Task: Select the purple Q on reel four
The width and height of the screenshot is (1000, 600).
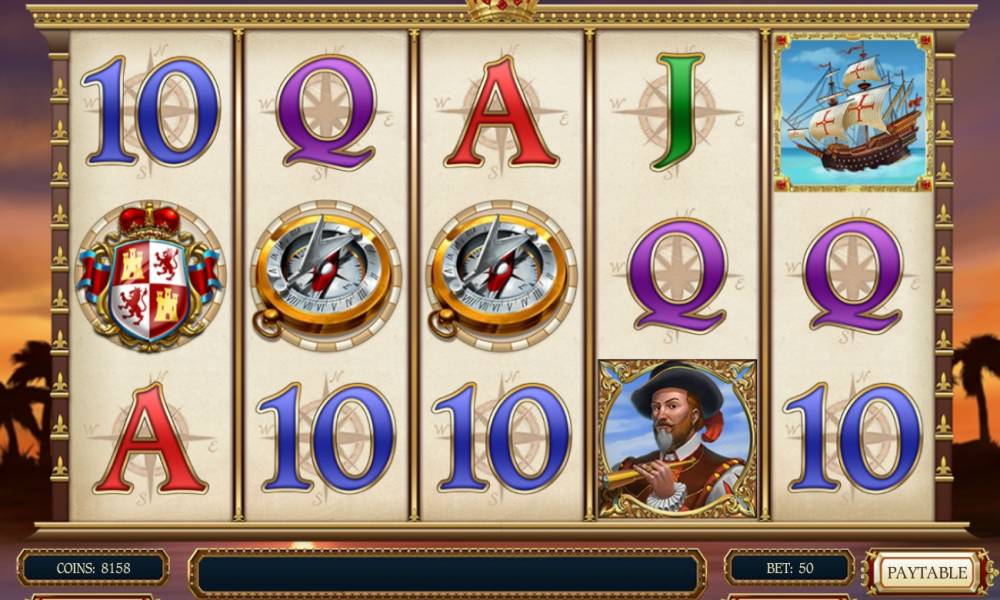Action: pos(677,275)
